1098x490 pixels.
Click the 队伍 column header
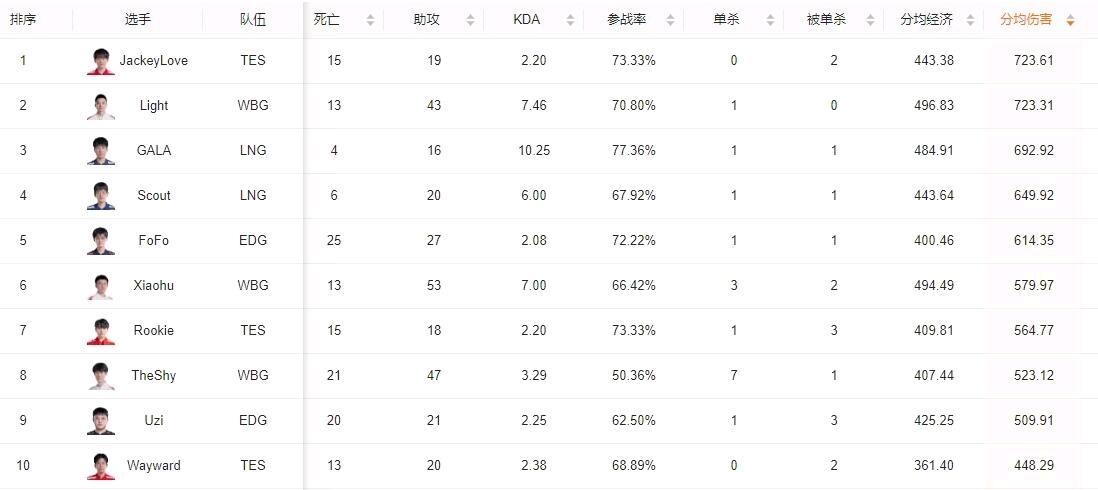tap(253, 20)
